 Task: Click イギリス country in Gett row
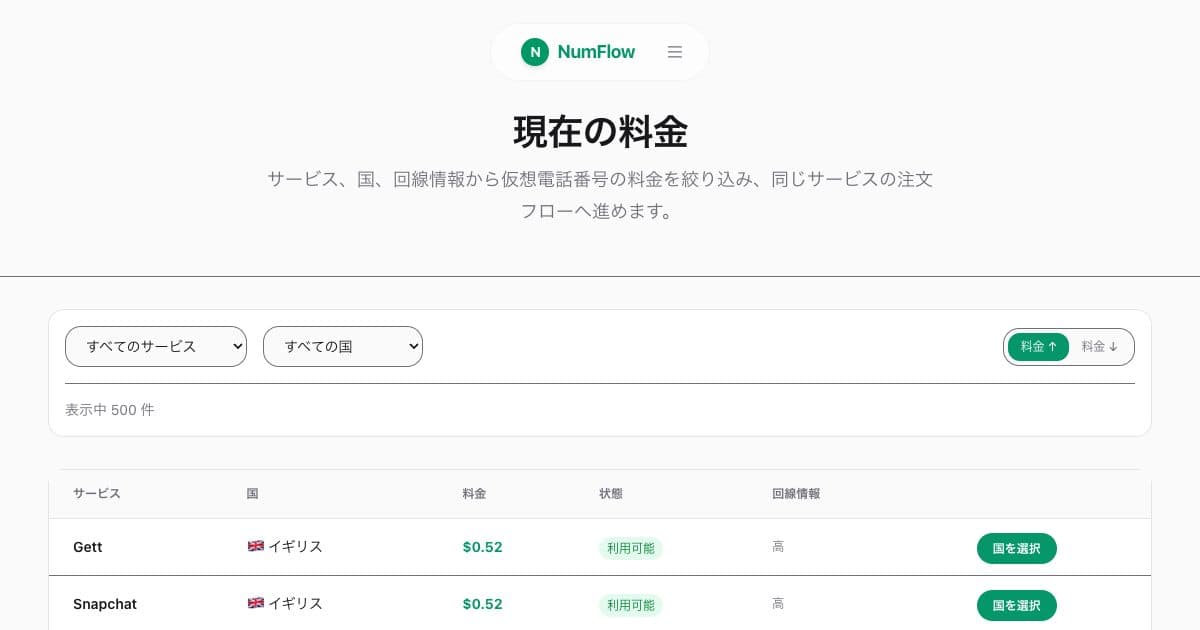tap(295, 547)
